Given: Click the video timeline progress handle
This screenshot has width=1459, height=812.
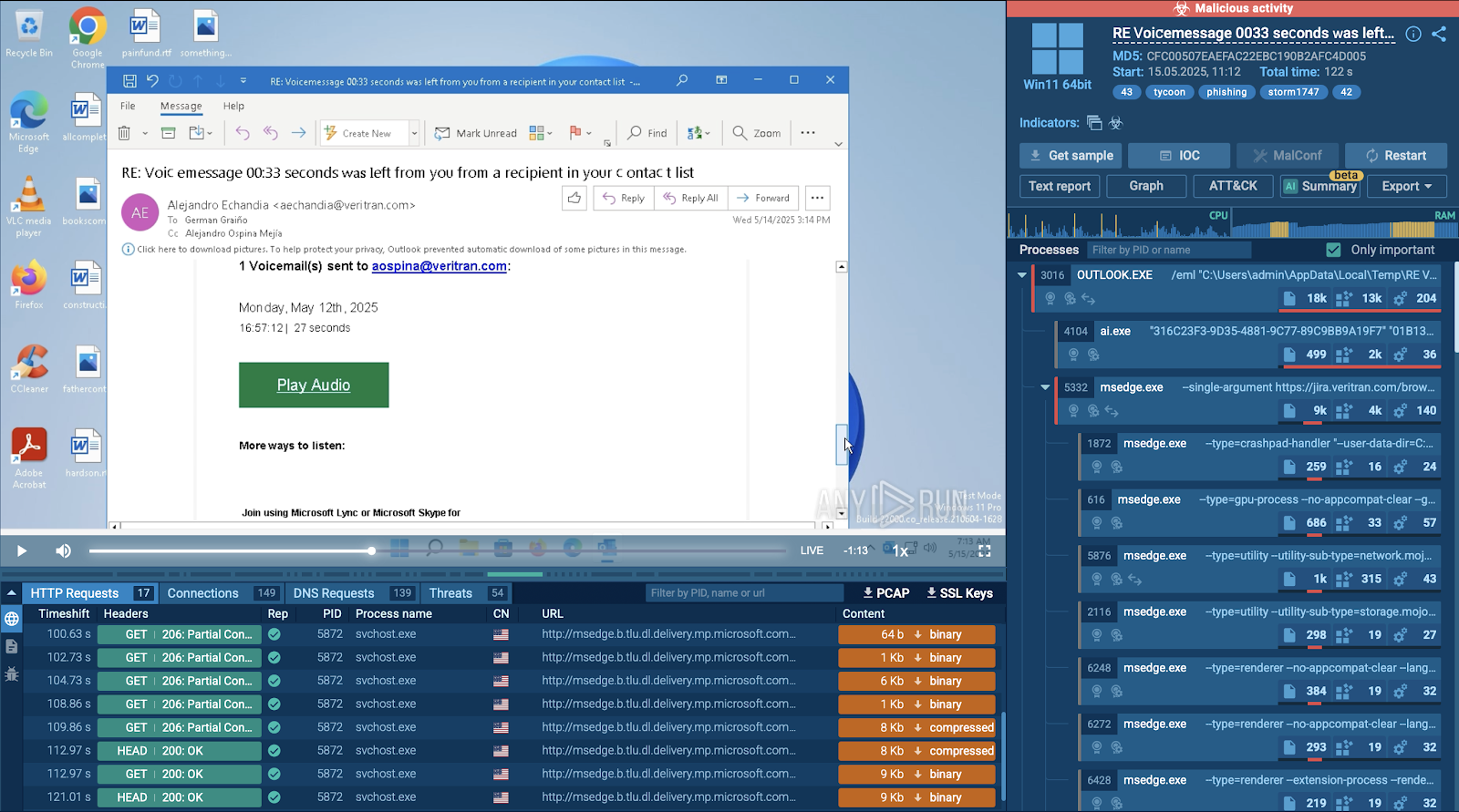Looking at the screenshot, I should (371, 550).
